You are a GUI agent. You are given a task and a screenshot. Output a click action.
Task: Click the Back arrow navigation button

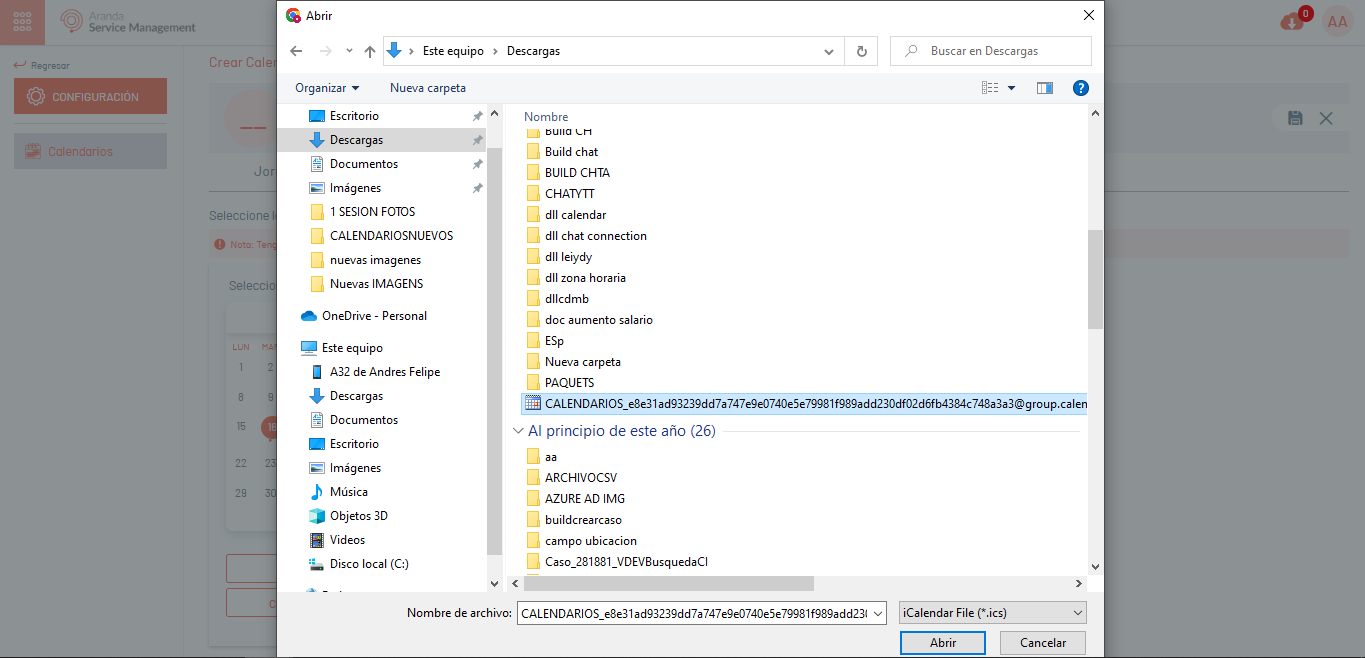[x=296, y=51]
